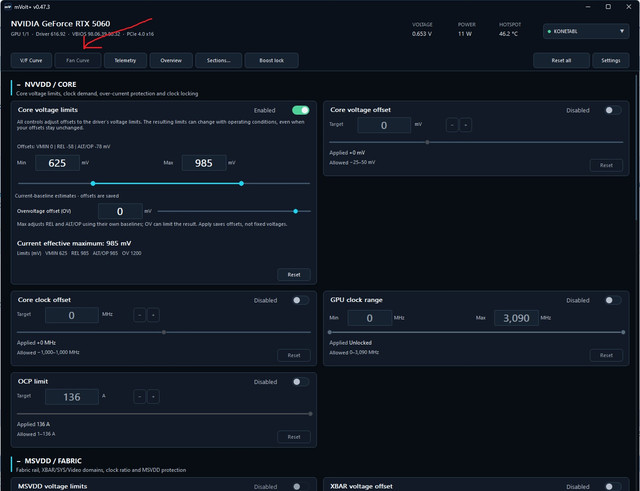Image resolution: width=640 pixels, height=491 pixels.
Task: Minimize the mVolt+ window
Action: 588,7
